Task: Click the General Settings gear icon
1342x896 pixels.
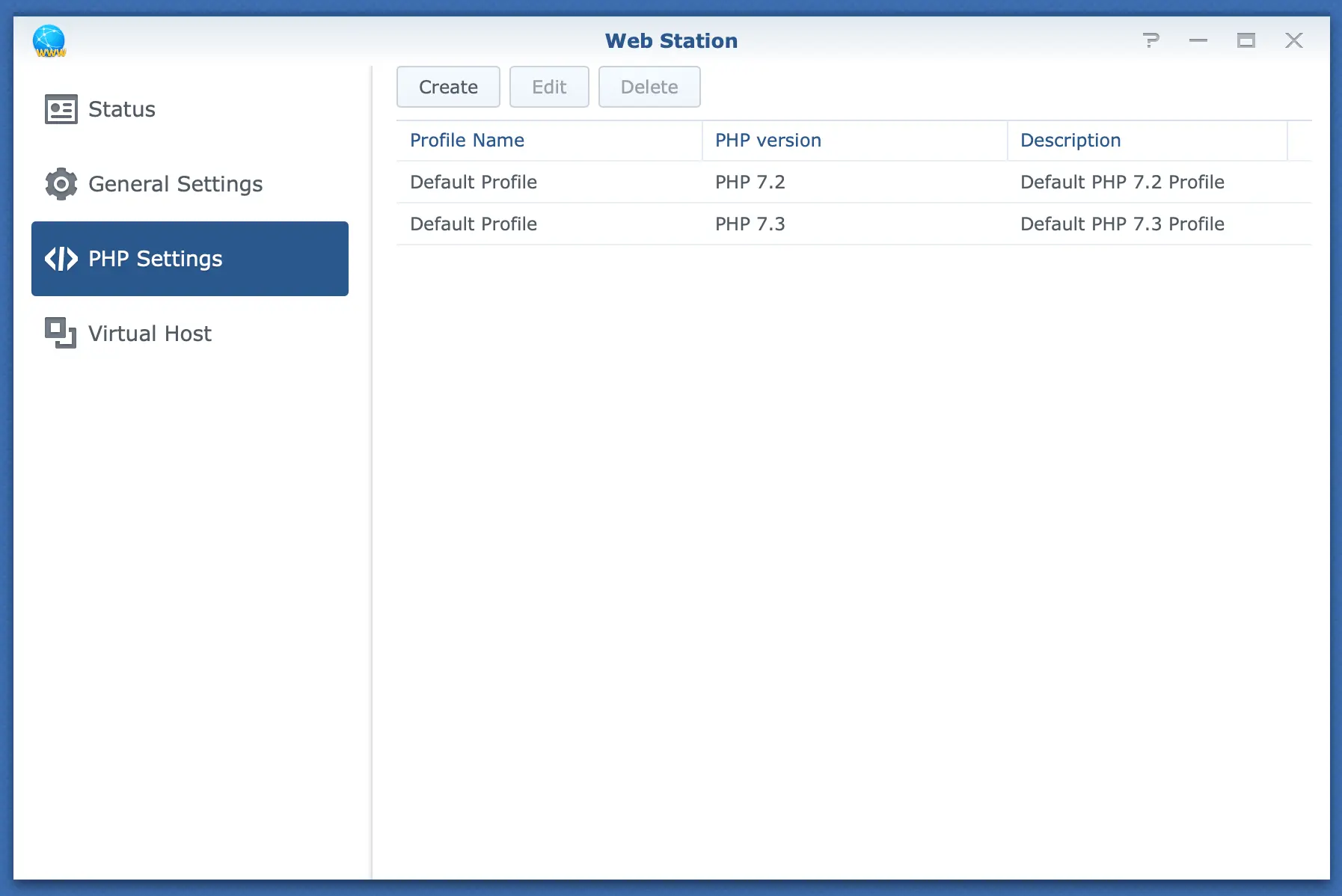Action: coord(61,184)
